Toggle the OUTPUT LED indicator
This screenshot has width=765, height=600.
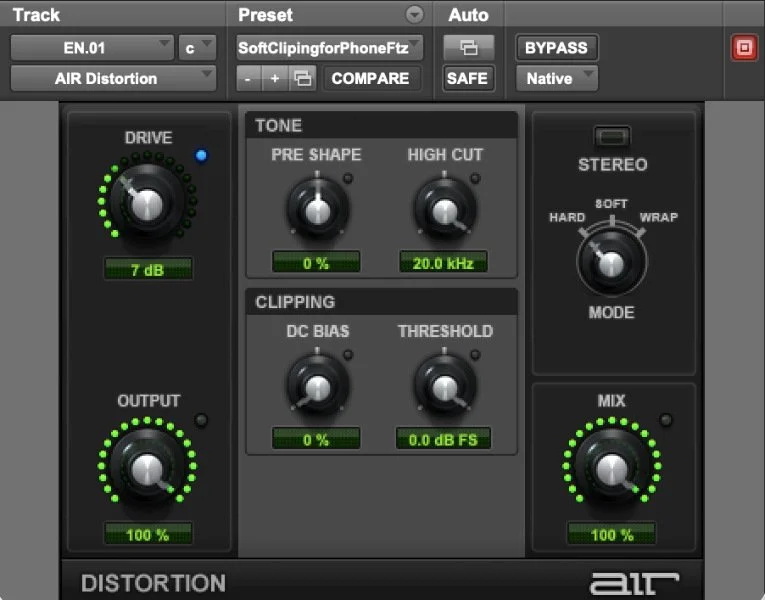pos(201,420)
